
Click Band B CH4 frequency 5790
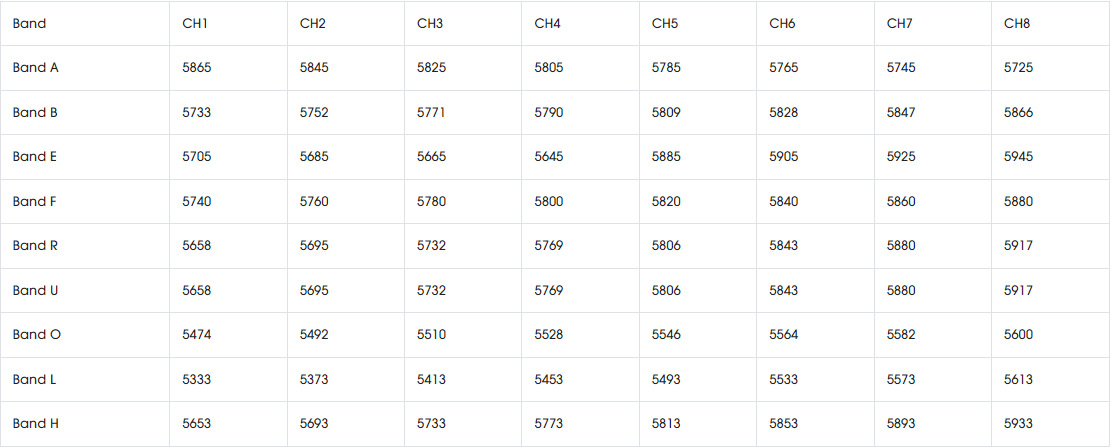(x=549, y=112)
